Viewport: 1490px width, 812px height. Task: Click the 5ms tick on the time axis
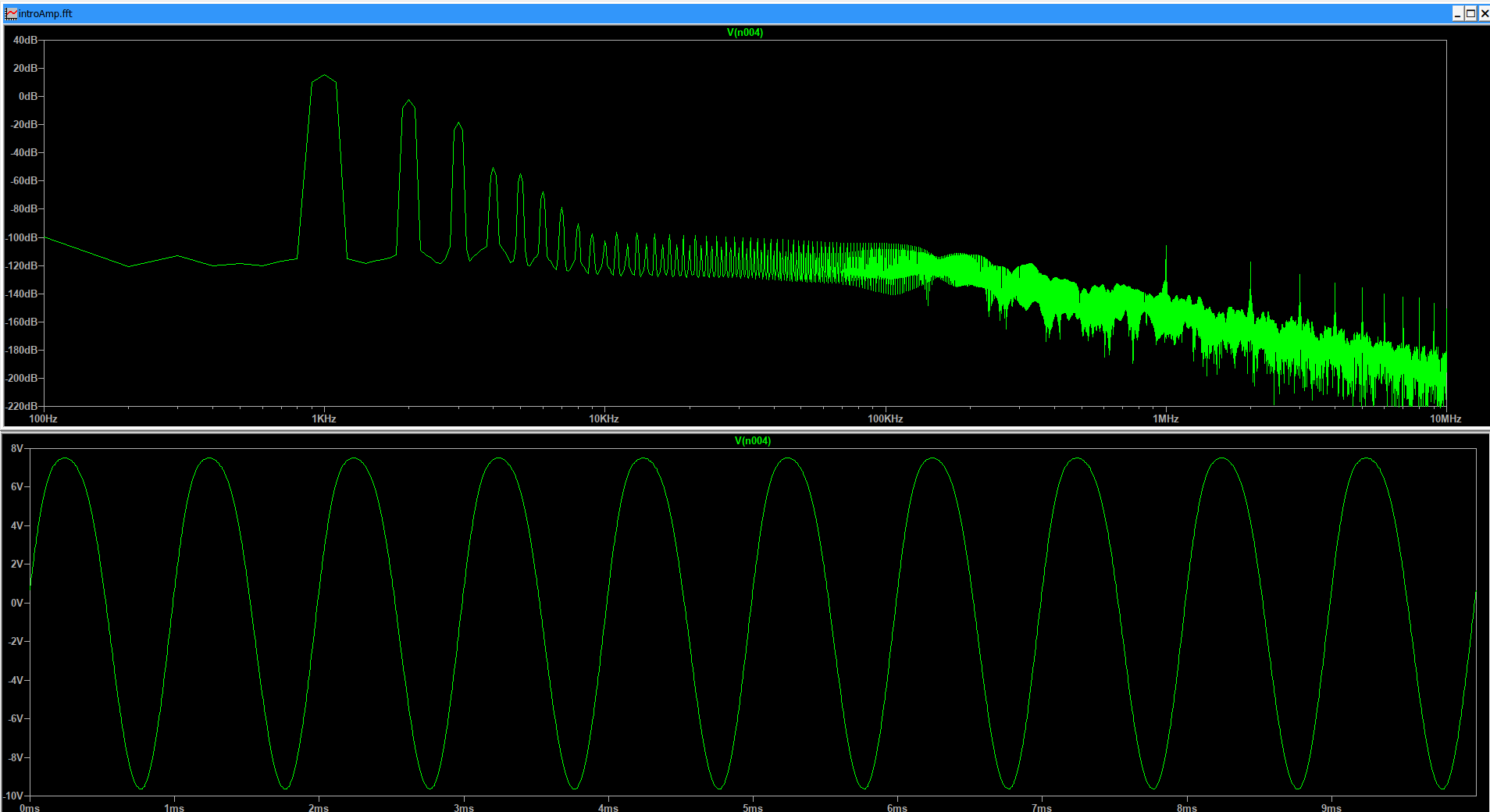click(x=752, y=807)
